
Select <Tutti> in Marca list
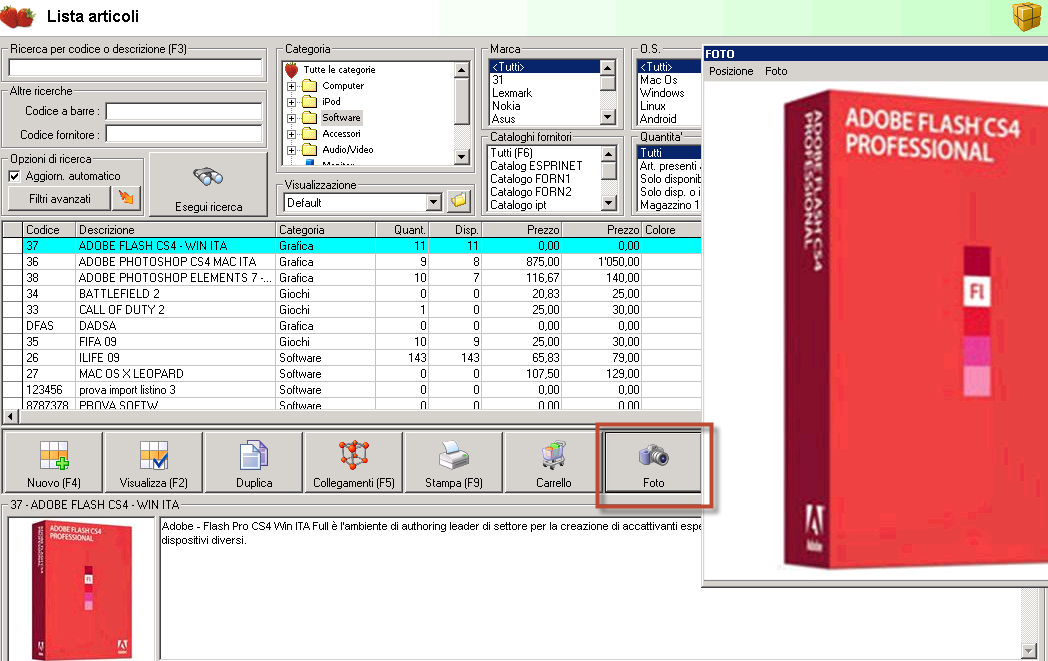tap(544, 67)
